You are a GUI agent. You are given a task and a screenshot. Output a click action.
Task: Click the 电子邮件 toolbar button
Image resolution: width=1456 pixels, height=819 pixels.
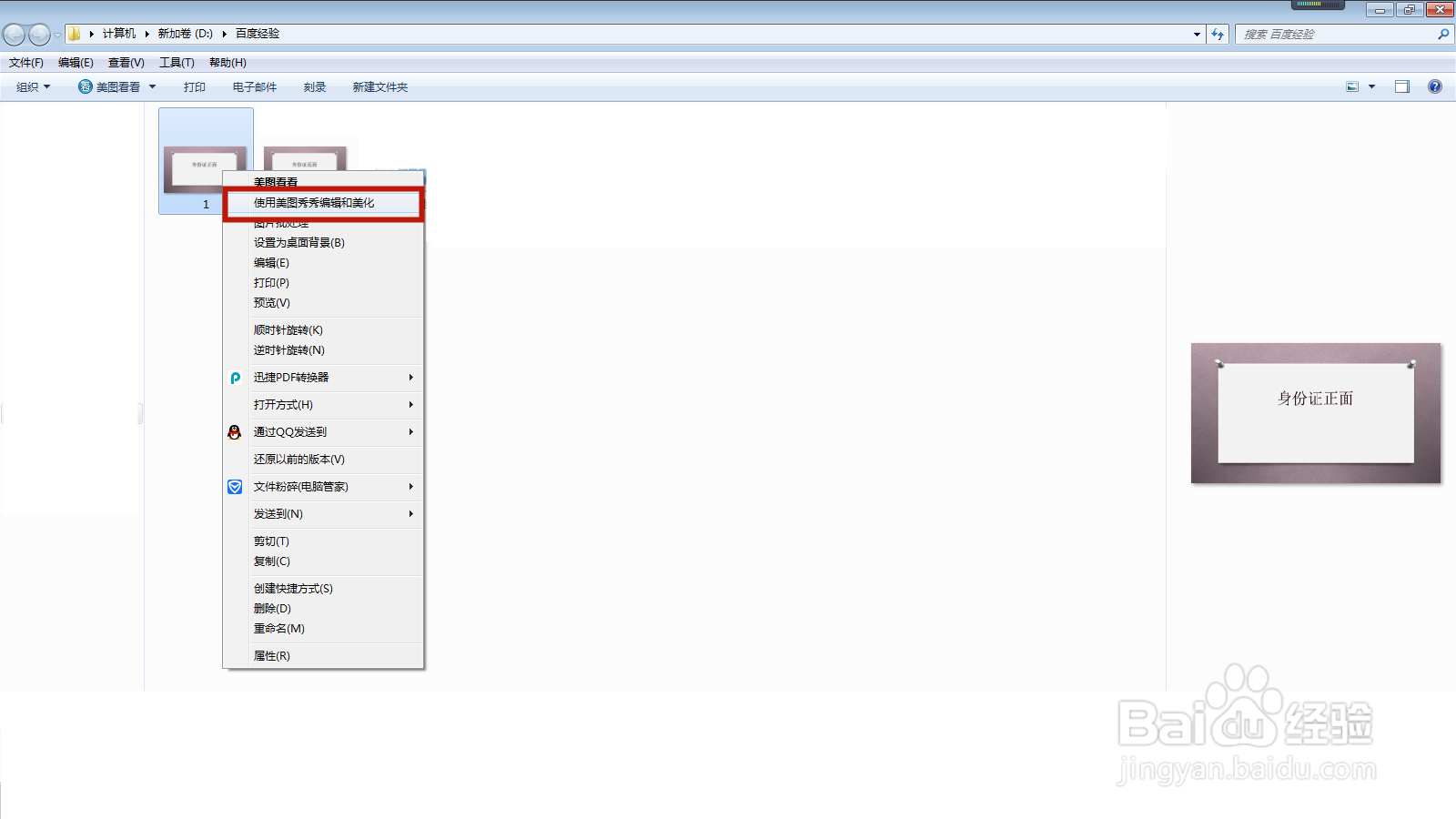[x=255, y=87]
